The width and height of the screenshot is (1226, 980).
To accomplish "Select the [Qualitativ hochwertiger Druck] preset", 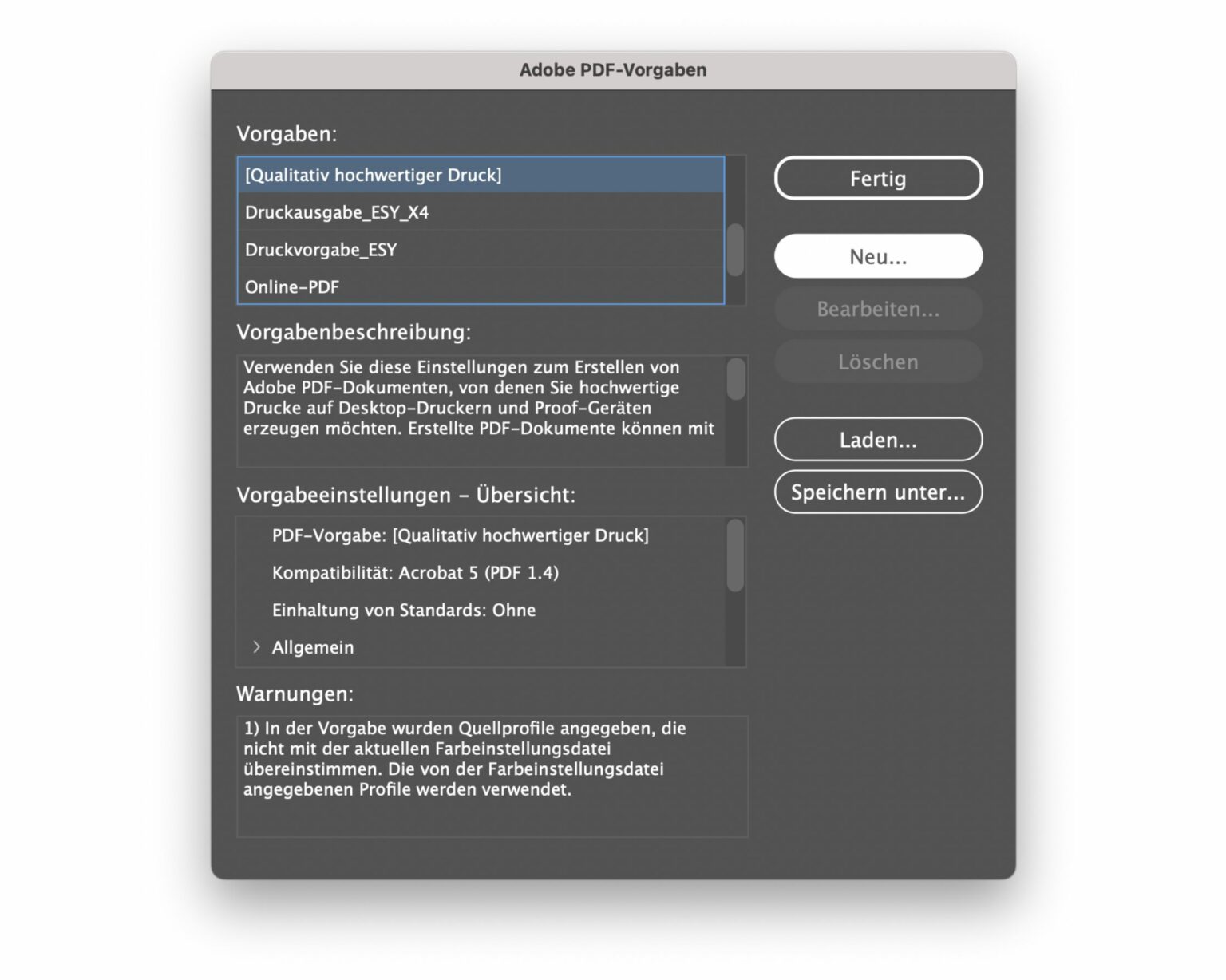I will [x=481, y=175].
